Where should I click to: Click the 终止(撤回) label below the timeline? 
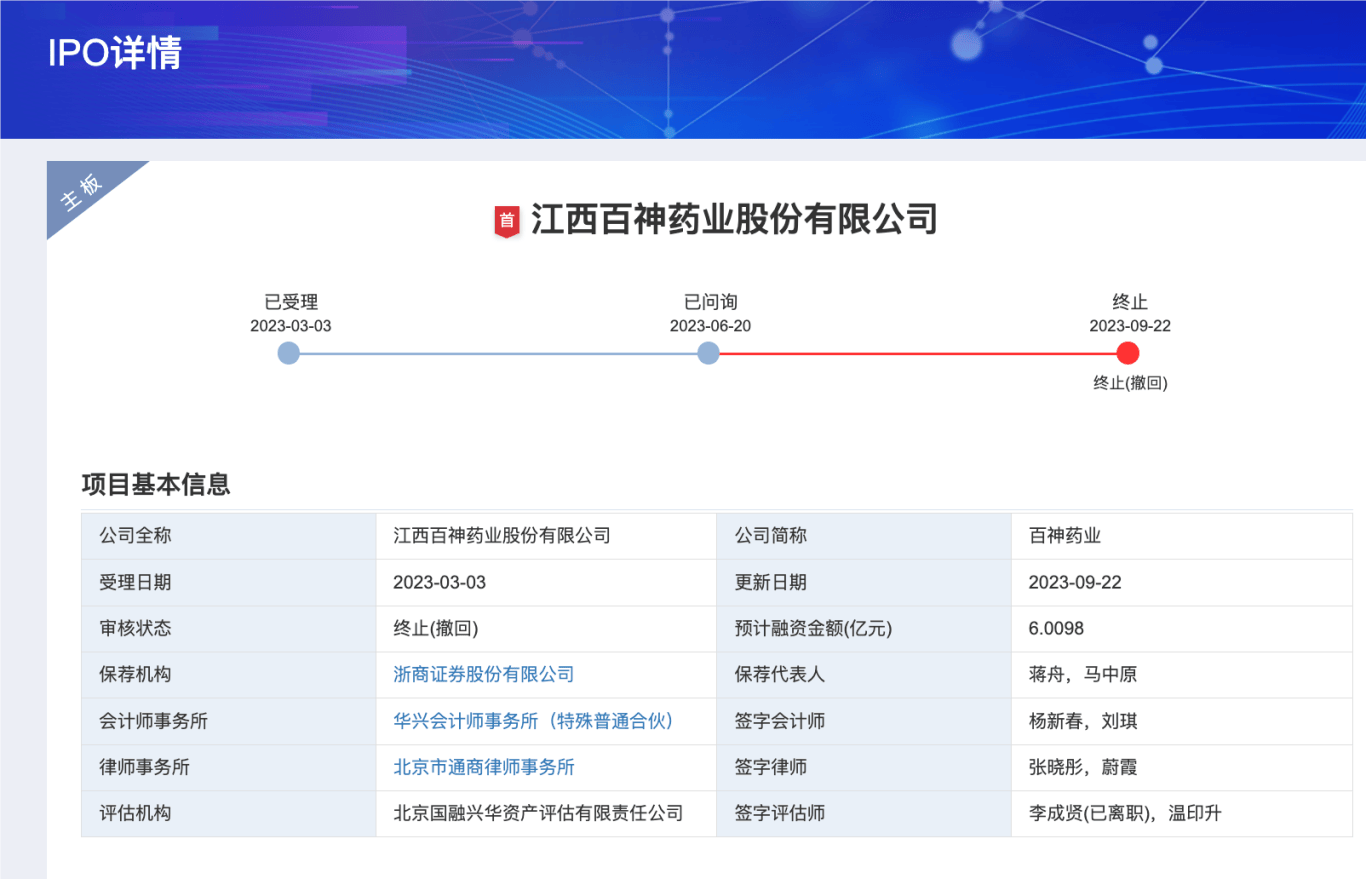[x=1130, y=383]
